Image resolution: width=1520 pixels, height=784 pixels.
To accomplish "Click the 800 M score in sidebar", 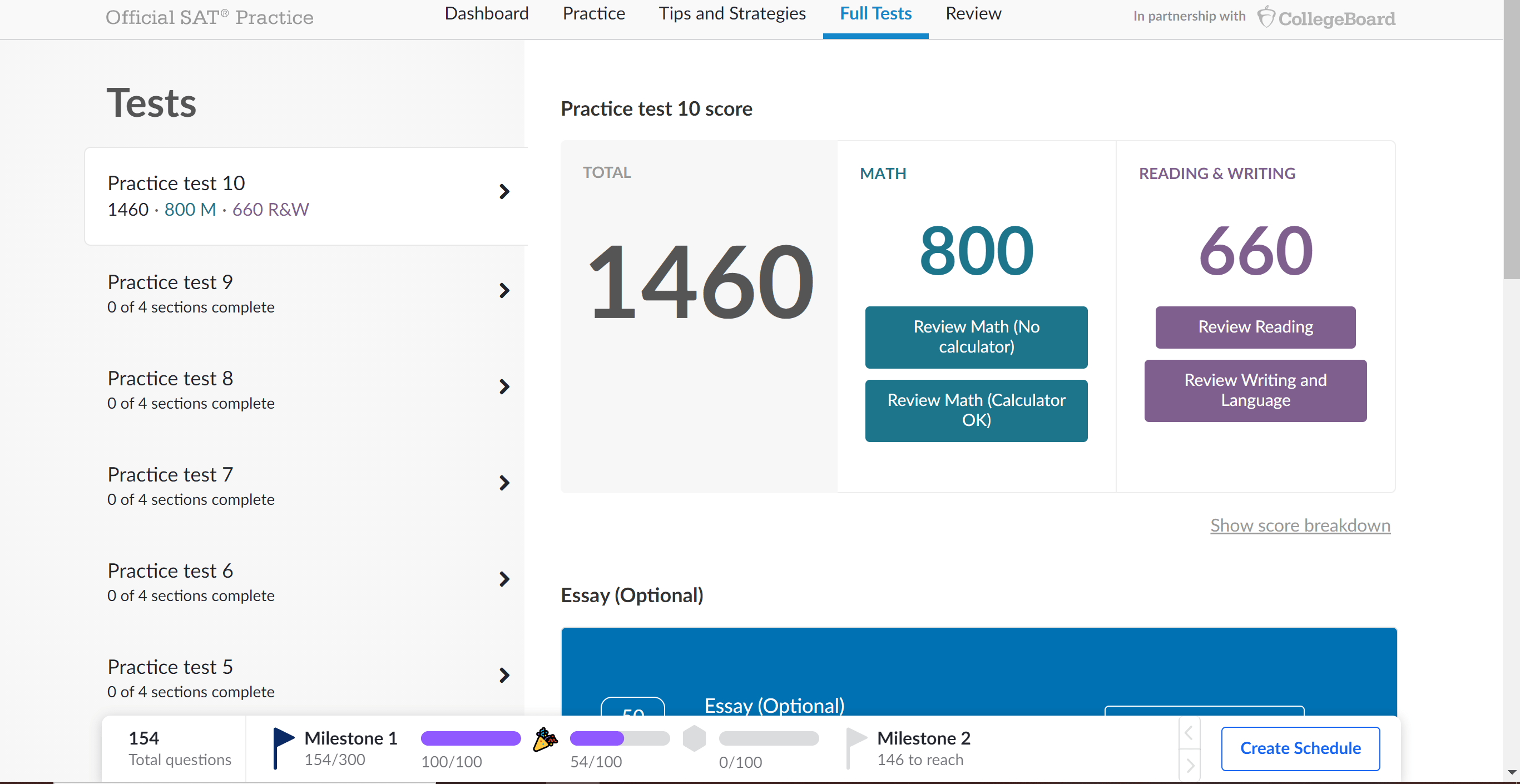I will pos(190,210).
